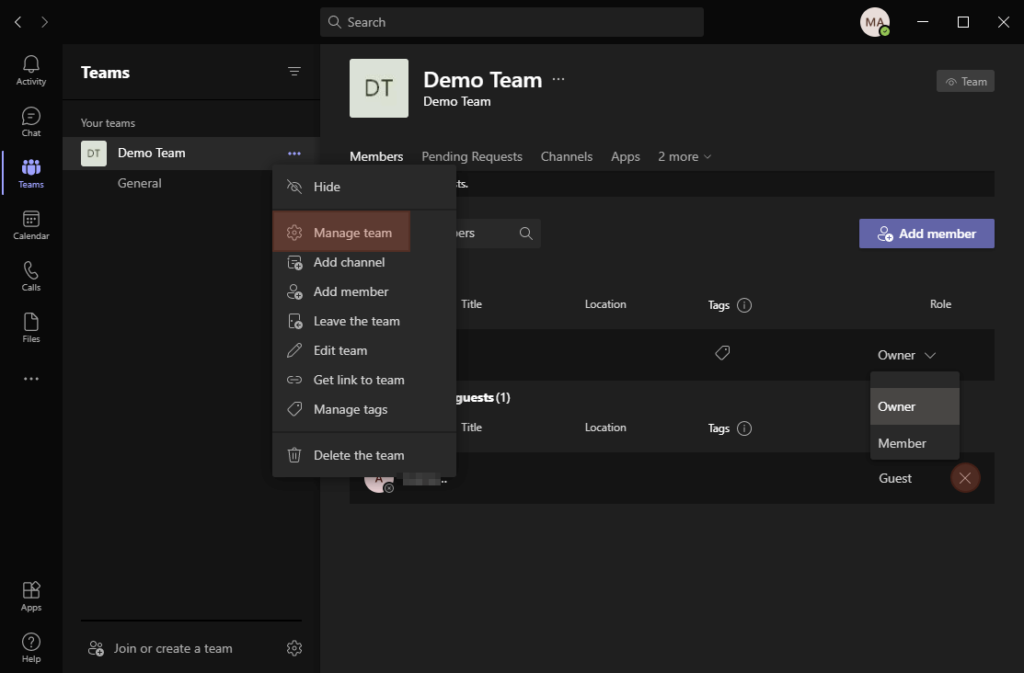Click the Team visibility badge

[x=965, y=82]
